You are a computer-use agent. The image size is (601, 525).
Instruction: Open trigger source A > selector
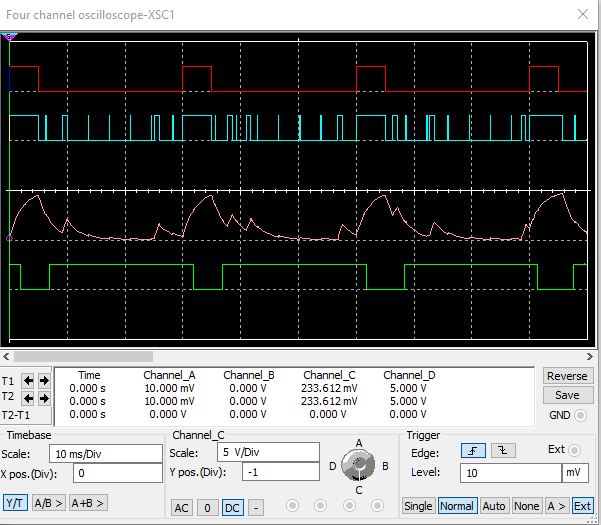point(557,506)
